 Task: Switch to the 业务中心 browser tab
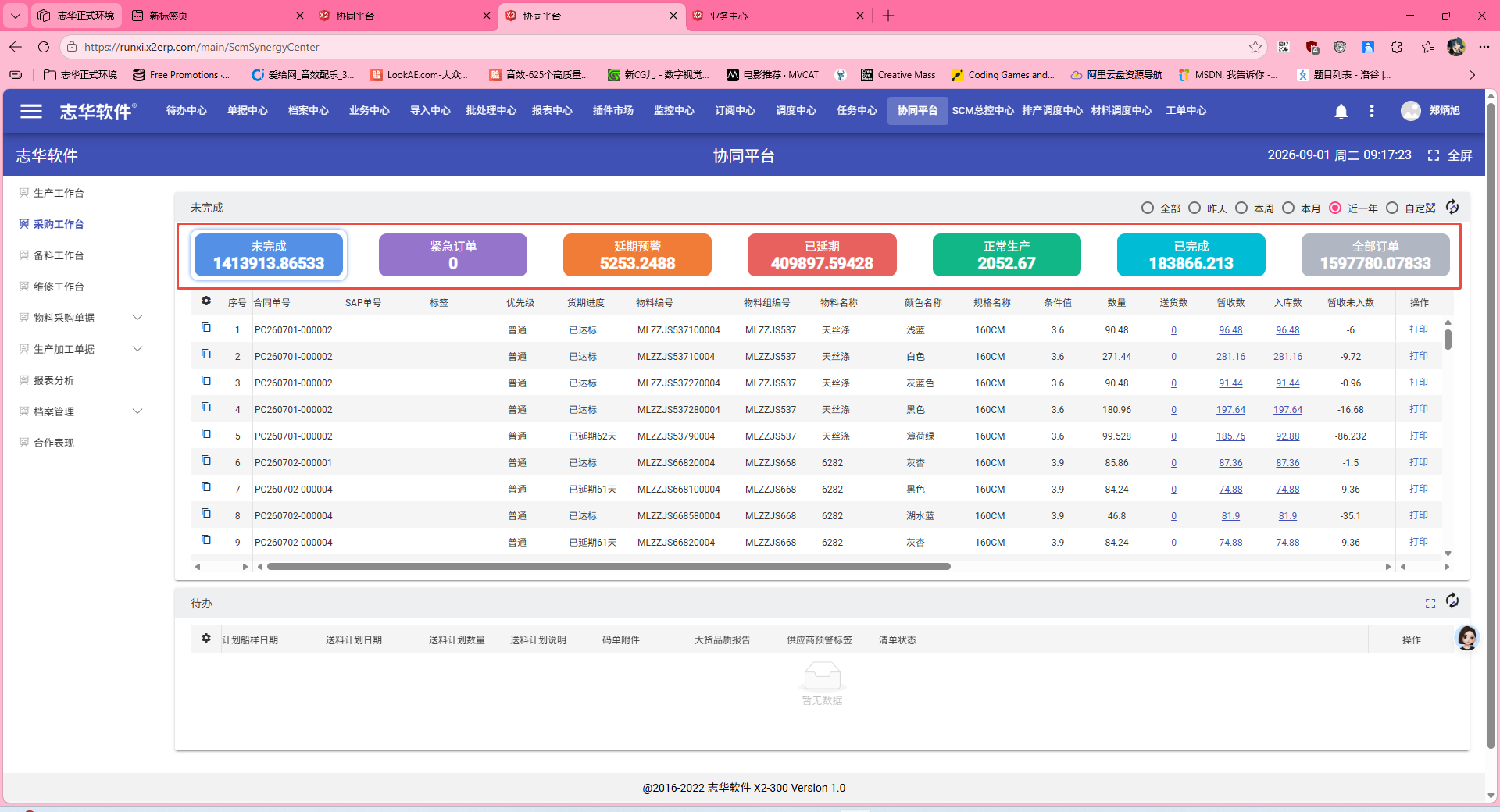(778, 16)
